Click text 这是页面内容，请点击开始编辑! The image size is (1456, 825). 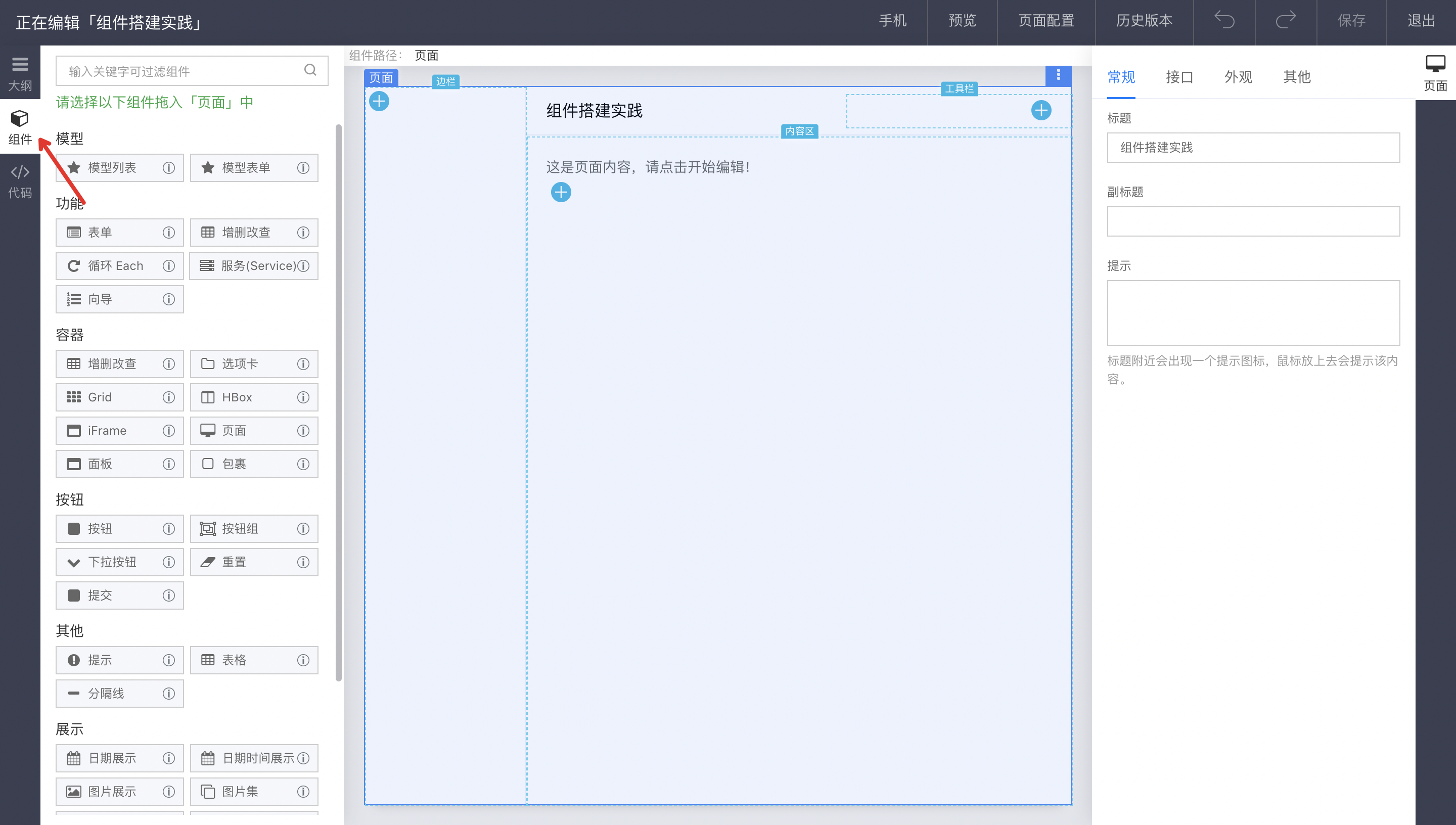(x=648, y=167)
